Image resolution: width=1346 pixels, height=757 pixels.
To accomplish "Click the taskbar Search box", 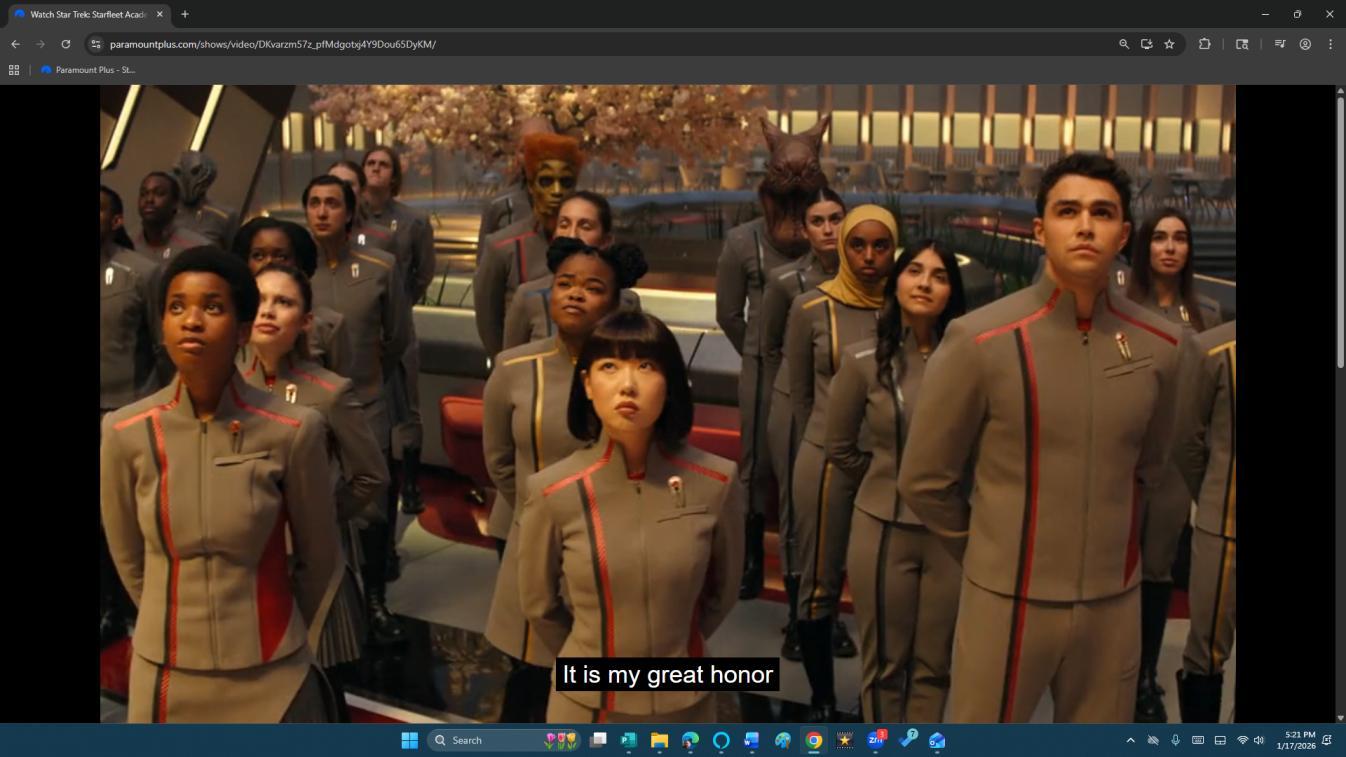I will [x=503, y=740].
